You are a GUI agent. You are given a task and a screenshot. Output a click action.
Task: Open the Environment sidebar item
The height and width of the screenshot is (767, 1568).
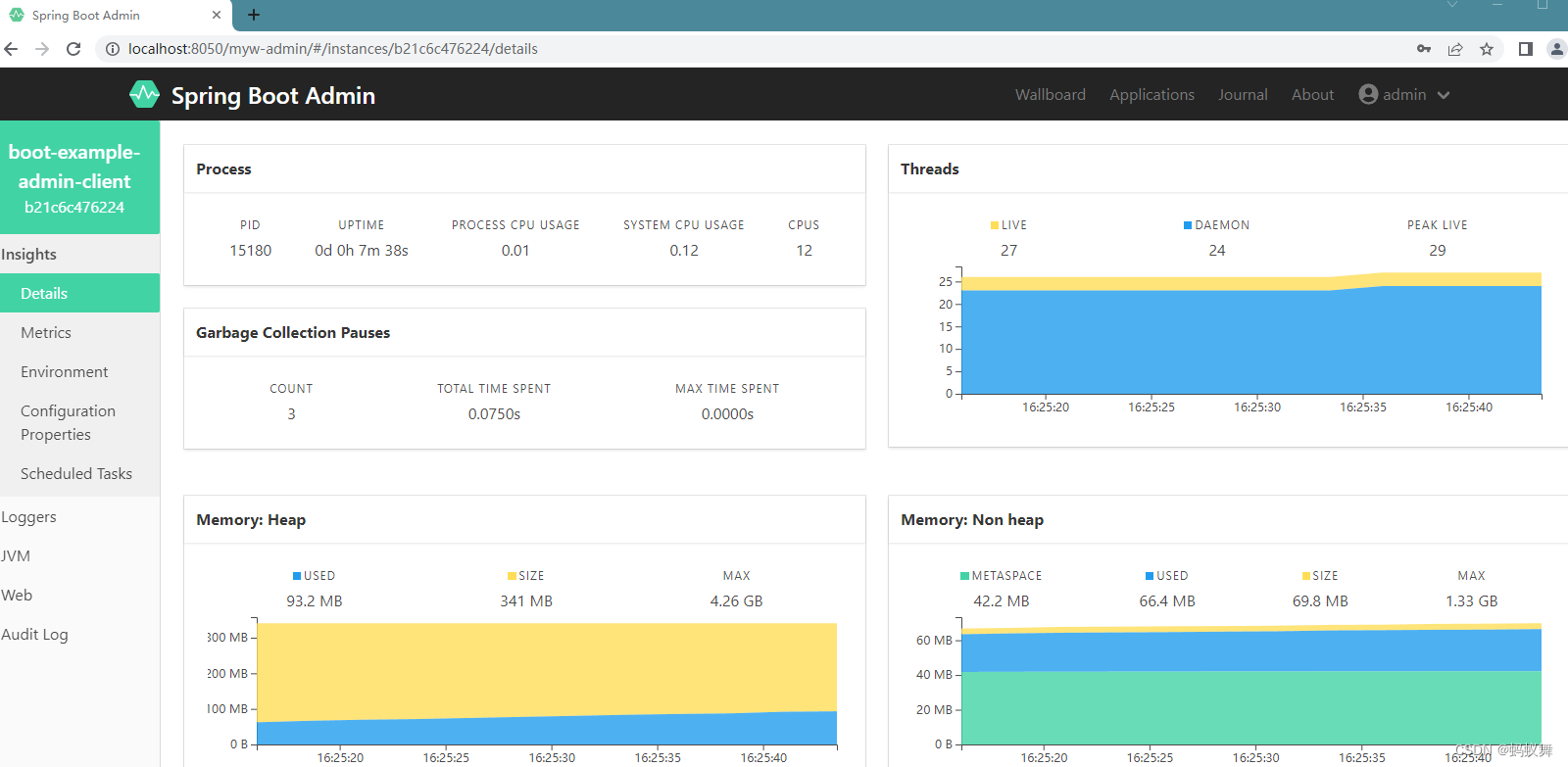point(79,371)
